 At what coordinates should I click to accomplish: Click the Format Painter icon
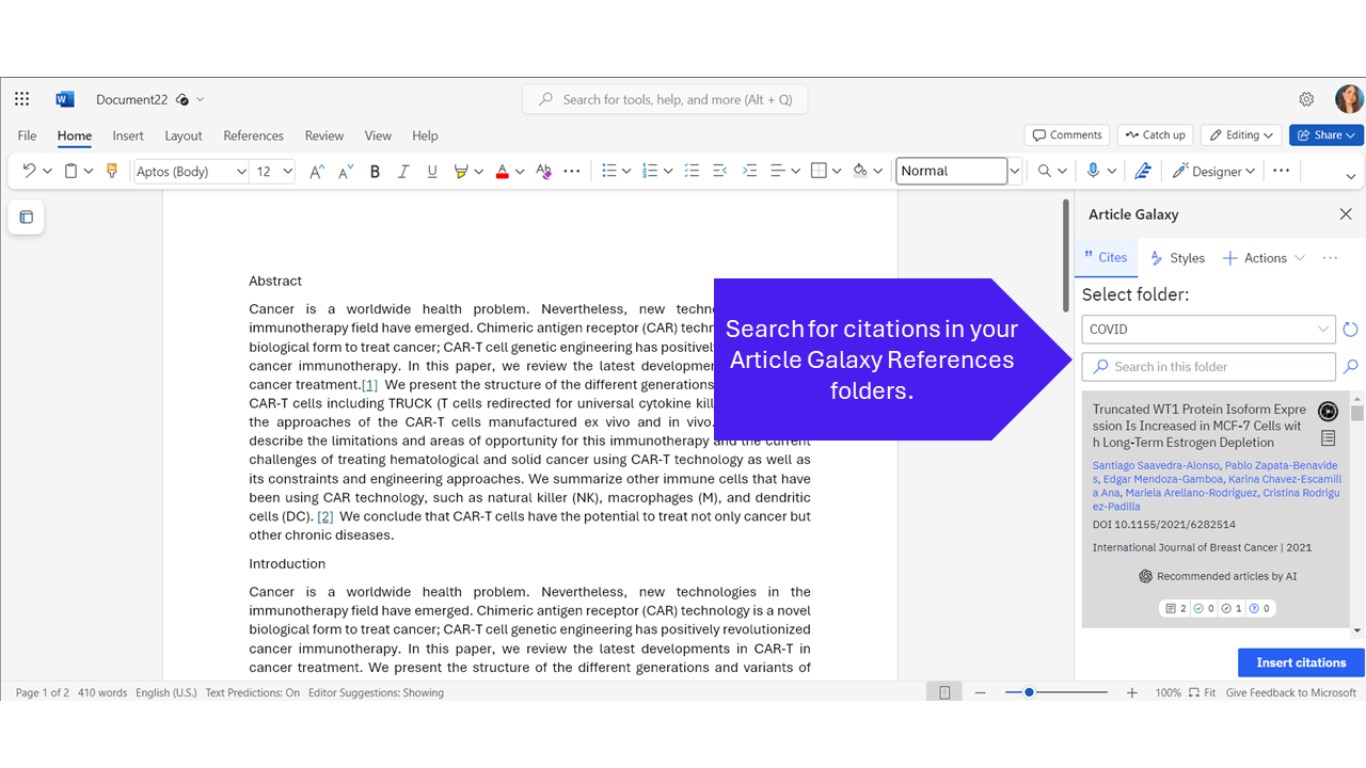pyautogui.click(x=112, y=171)
